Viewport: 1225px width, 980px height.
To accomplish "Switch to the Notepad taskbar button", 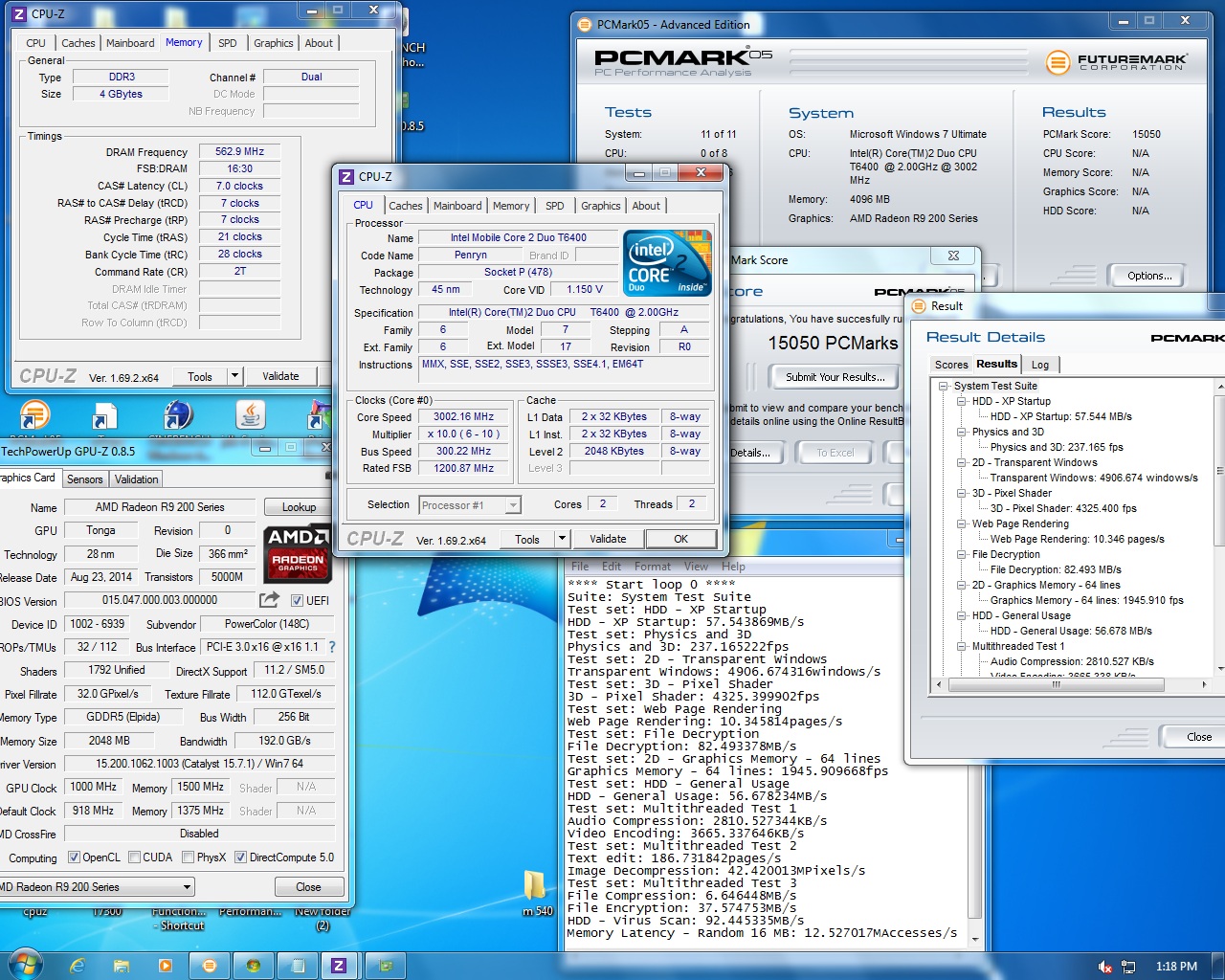I will pyautogui.click(x=297, y=966).
